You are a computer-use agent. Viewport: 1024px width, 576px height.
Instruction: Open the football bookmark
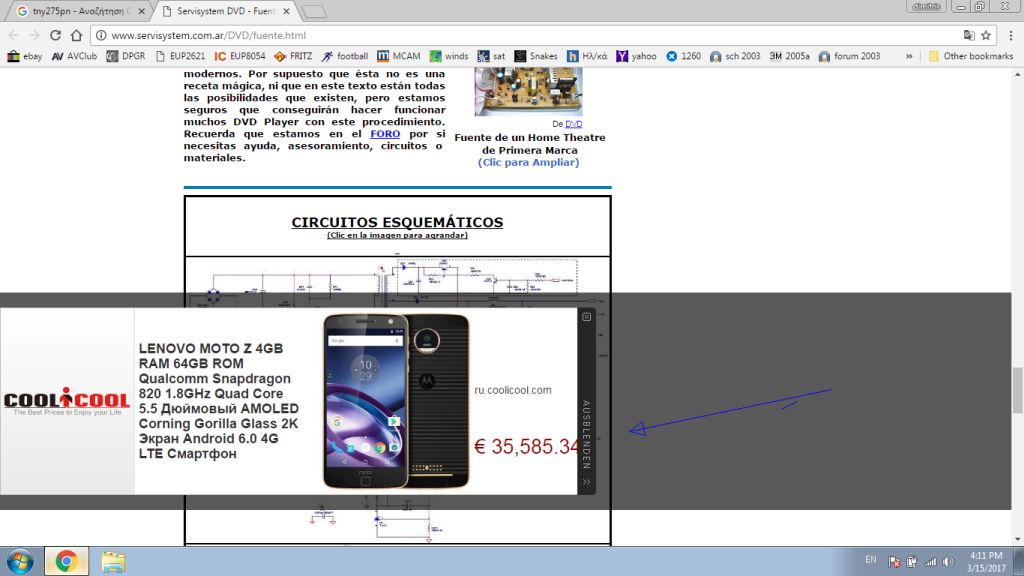345,56
